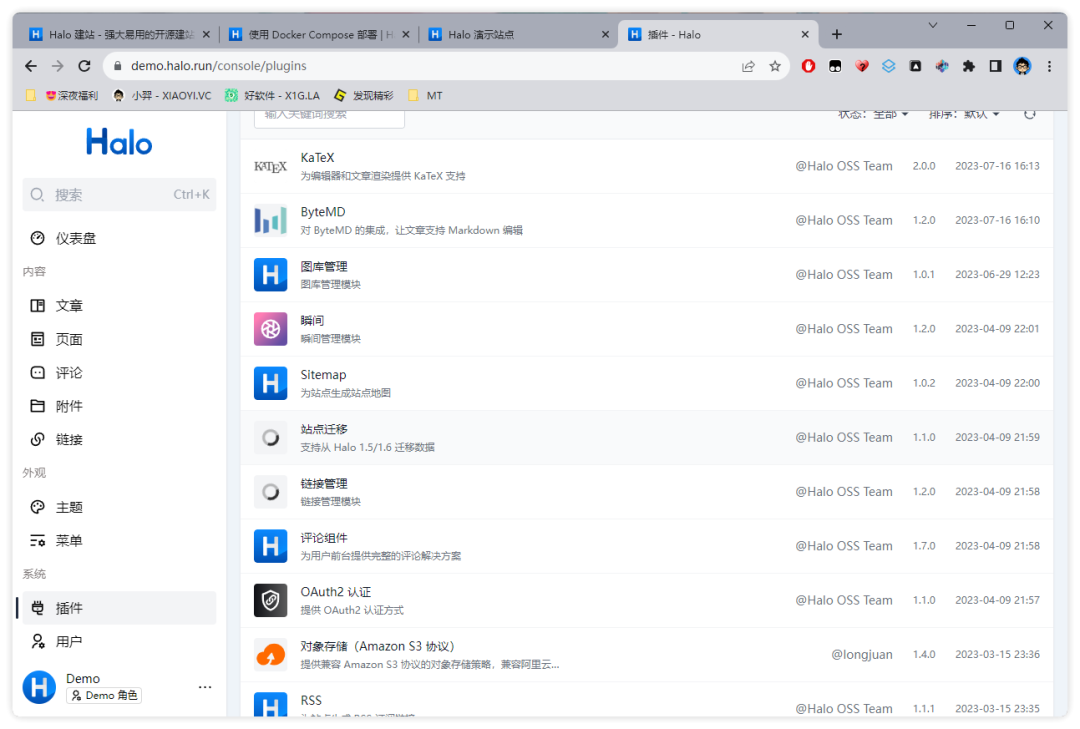This screenshot has height=729, width=1080.
Task: Open the 排序 sort order dropdown
Action: tap(964, 114)
